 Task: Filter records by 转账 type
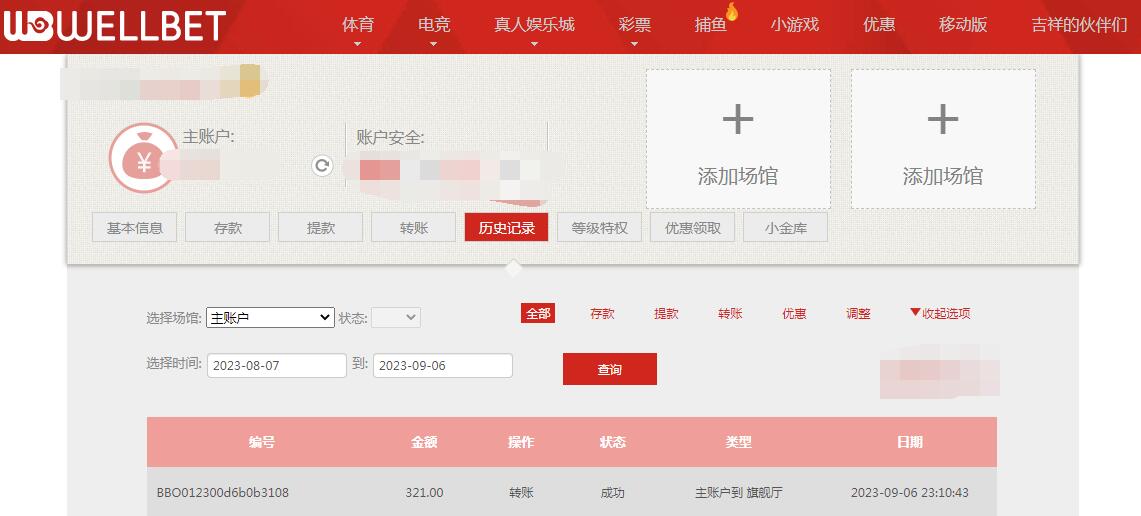tap(731, 314)
